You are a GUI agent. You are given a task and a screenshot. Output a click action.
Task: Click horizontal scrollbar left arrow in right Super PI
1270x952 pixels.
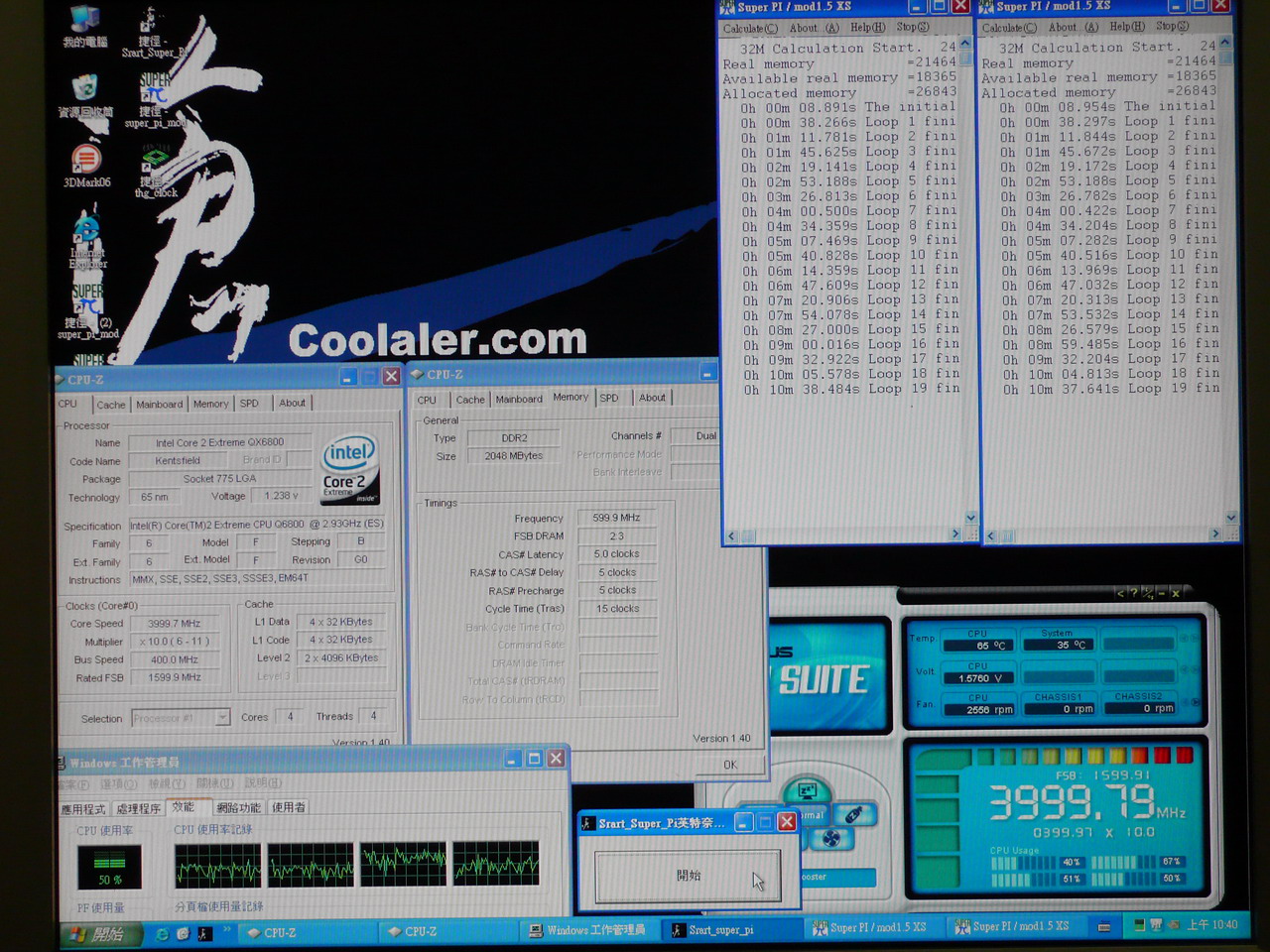[x=990, y=536]
